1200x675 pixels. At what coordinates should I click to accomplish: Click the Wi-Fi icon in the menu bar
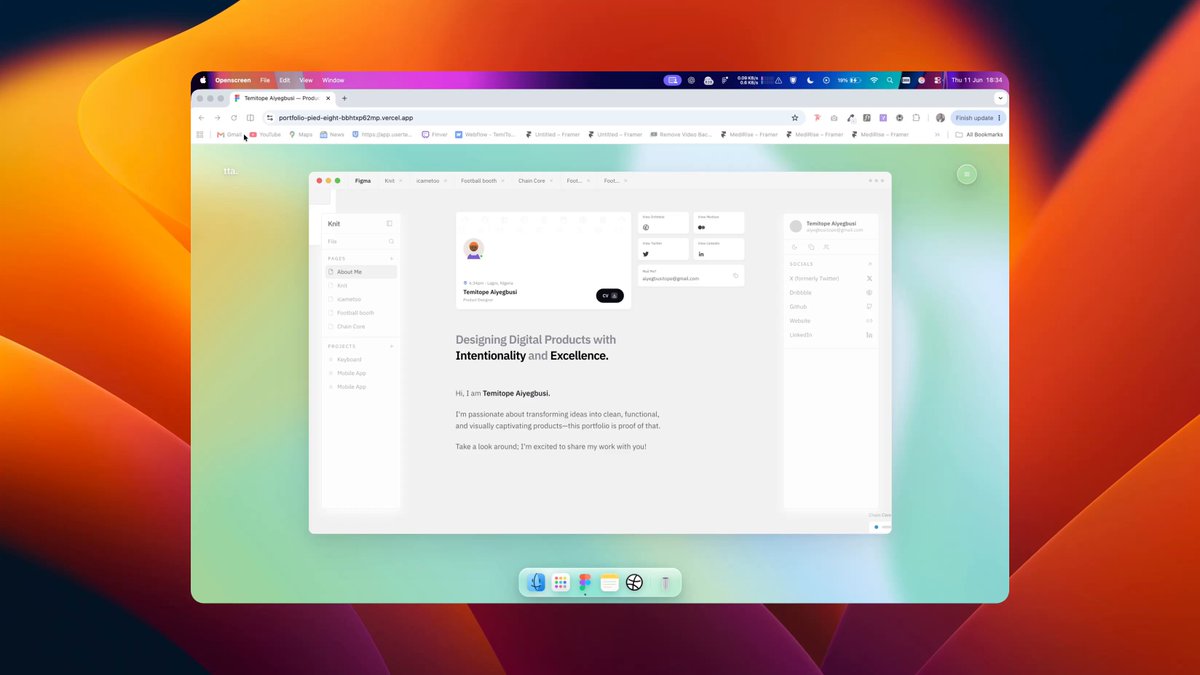pos(873,80)
